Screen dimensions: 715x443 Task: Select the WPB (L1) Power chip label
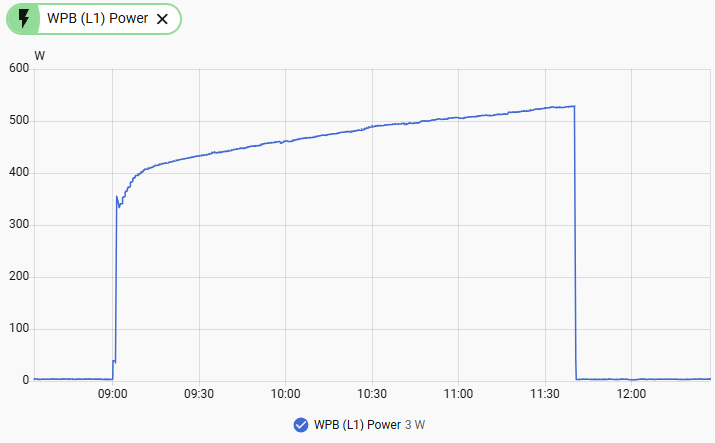[x=98, y=18]
